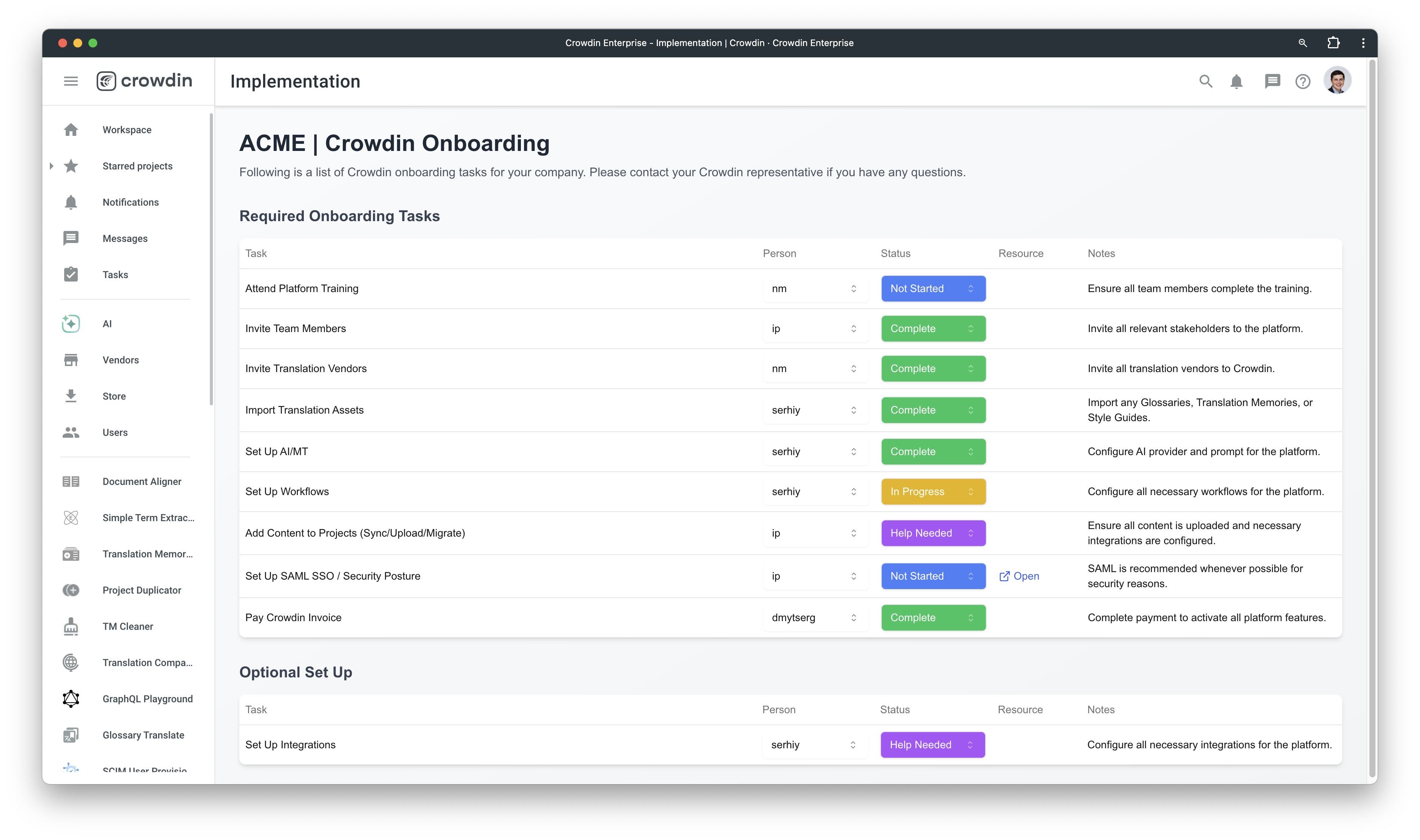The width and height of the screenshot is (1420, 840).
Task: Go to Messages in sidebar
Action: 125,238
